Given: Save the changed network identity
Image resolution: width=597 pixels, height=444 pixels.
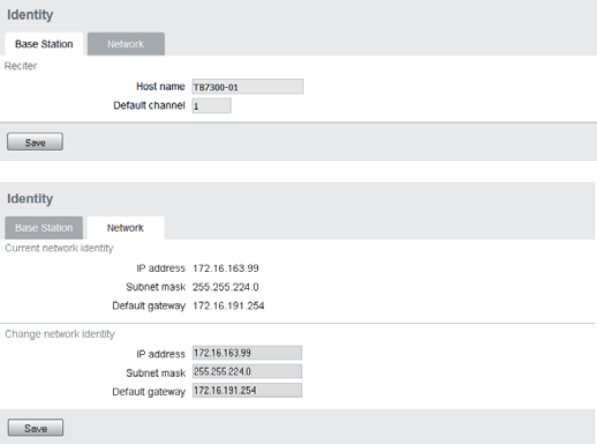Looking at the screenshot, I should click(x=35, y=428).
